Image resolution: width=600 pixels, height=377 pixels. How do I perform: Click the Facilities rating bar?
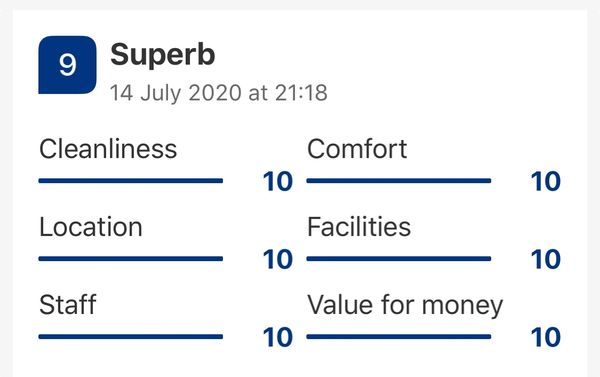(399, 259)
